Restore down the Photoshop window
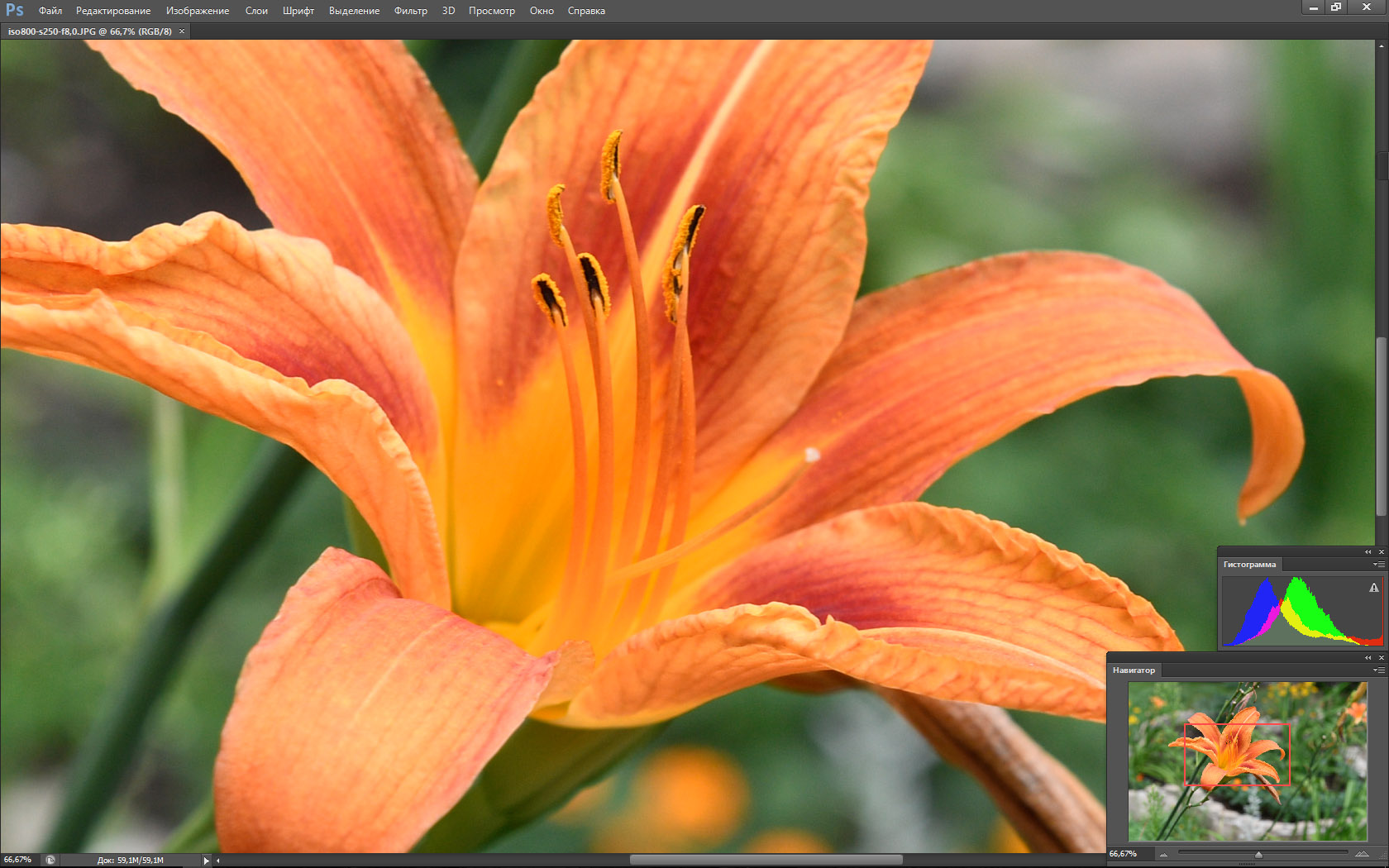This screenshot has width=1389, height=868. [1336, 7]
